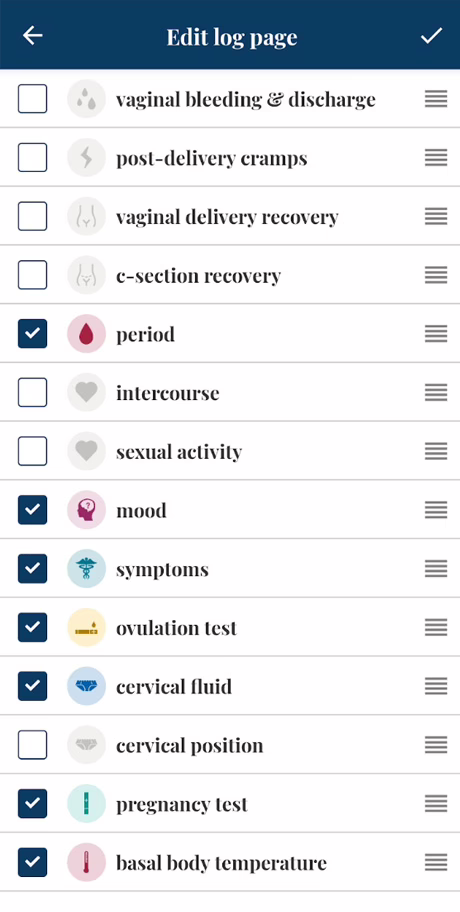Image resolution: width=460 pixels, height=912 pixels.
Task: Select the vaginal delivery recovery label
Action: pyautogui.click(x=227, y=217)
